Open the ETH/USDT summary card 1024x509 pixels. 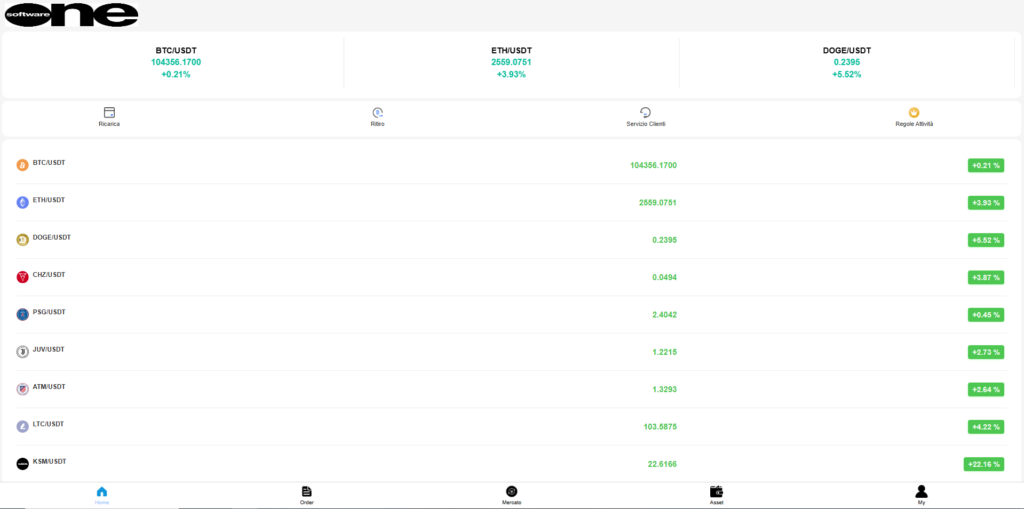coord(511,62)
